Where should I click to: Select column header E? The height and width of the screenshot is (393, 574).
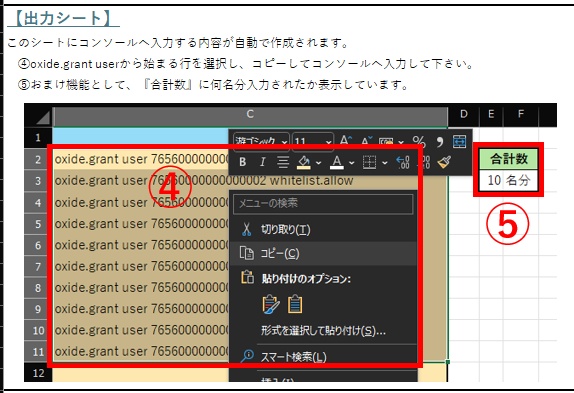491,114
